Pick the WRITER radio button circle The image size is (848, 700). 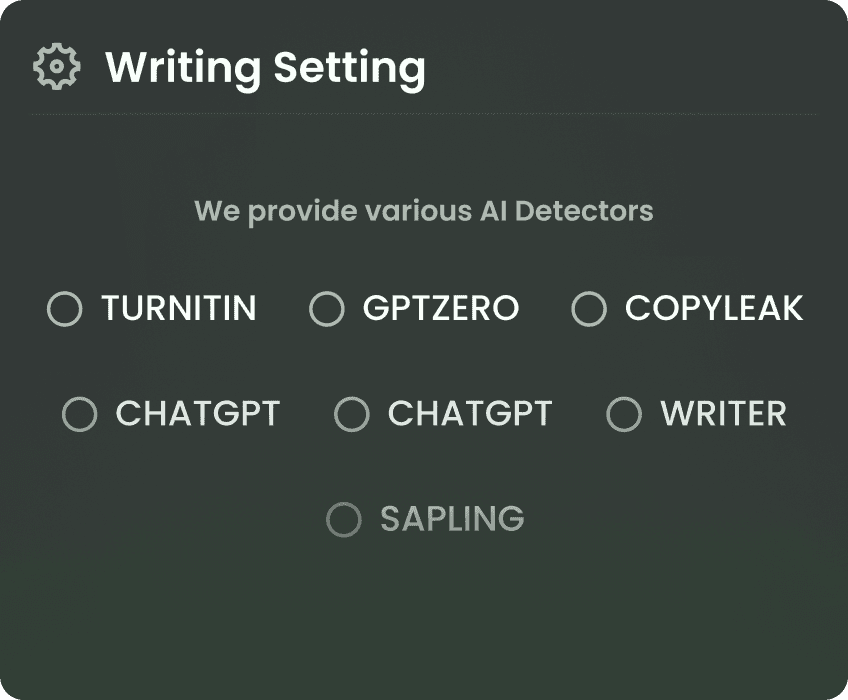pyautogui.click(x=624, y=414)
